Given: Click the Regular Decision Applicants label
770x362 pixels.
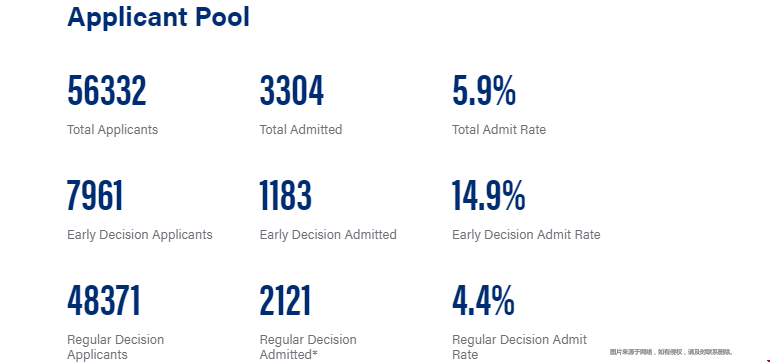Looking at the screenshot, I should click(115, 347).
